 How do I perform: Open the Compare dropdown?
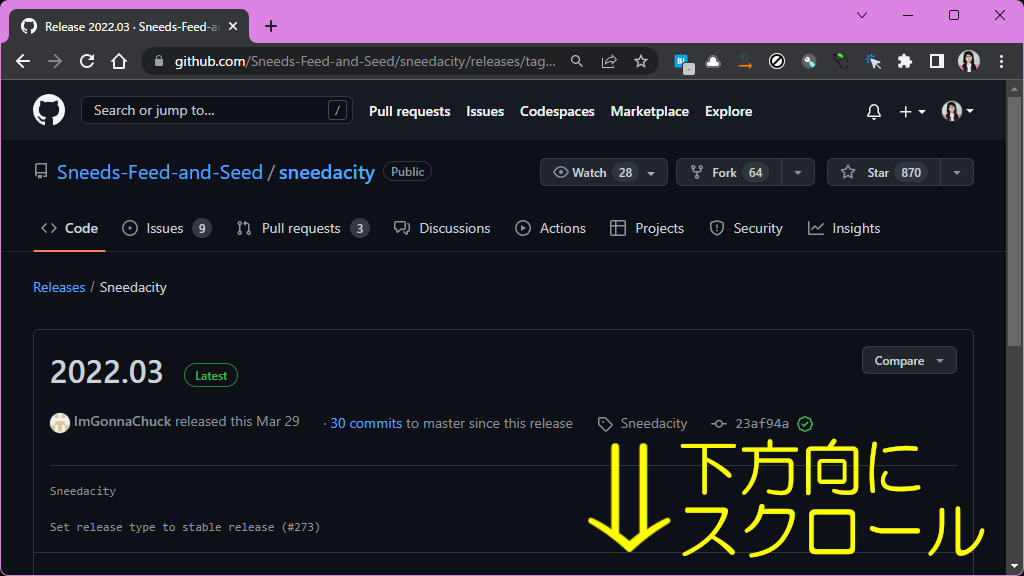(908, 360)
